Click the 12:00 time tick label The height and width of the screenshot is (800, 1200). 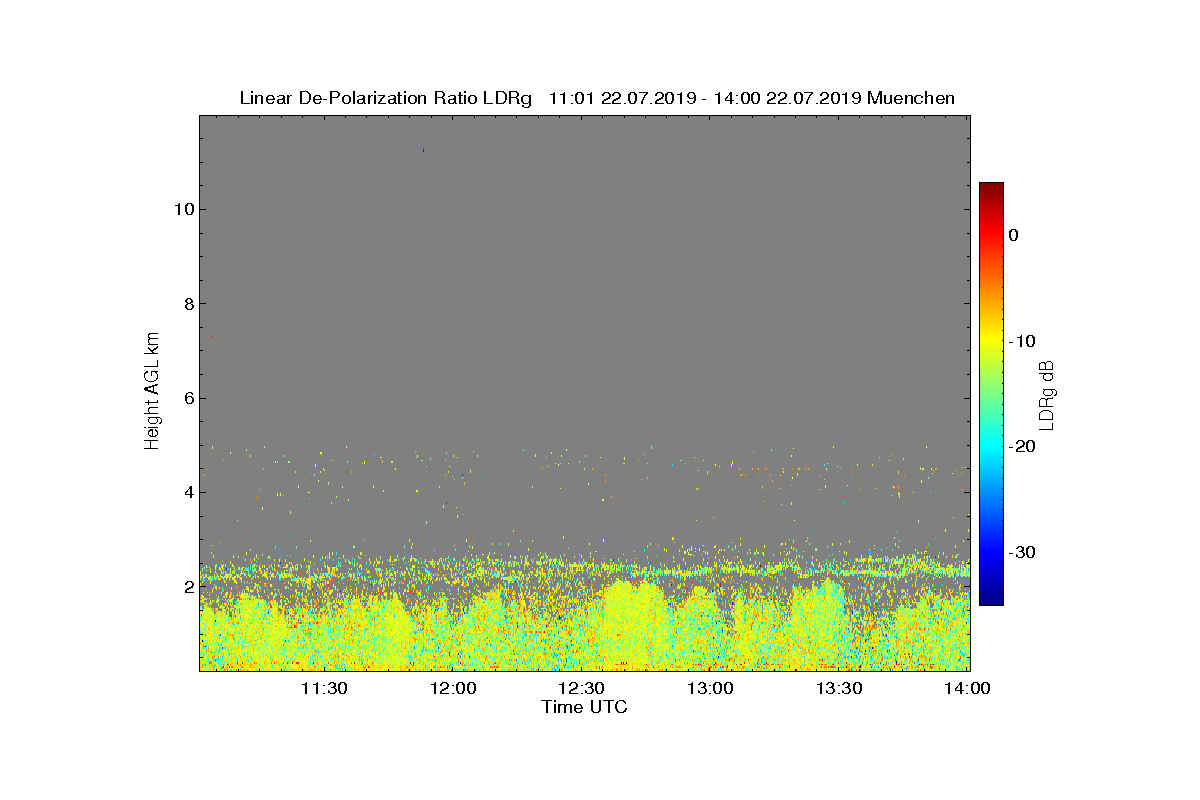coord(453,688)
